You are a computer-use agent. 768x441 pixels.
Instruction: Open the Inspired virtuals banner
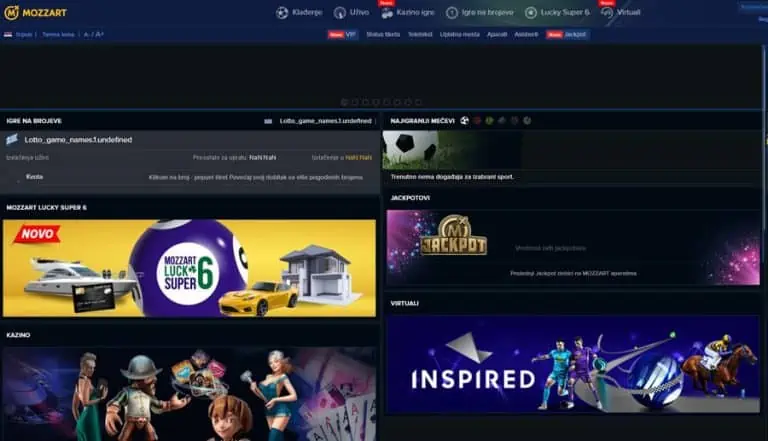tap(573, 364)
